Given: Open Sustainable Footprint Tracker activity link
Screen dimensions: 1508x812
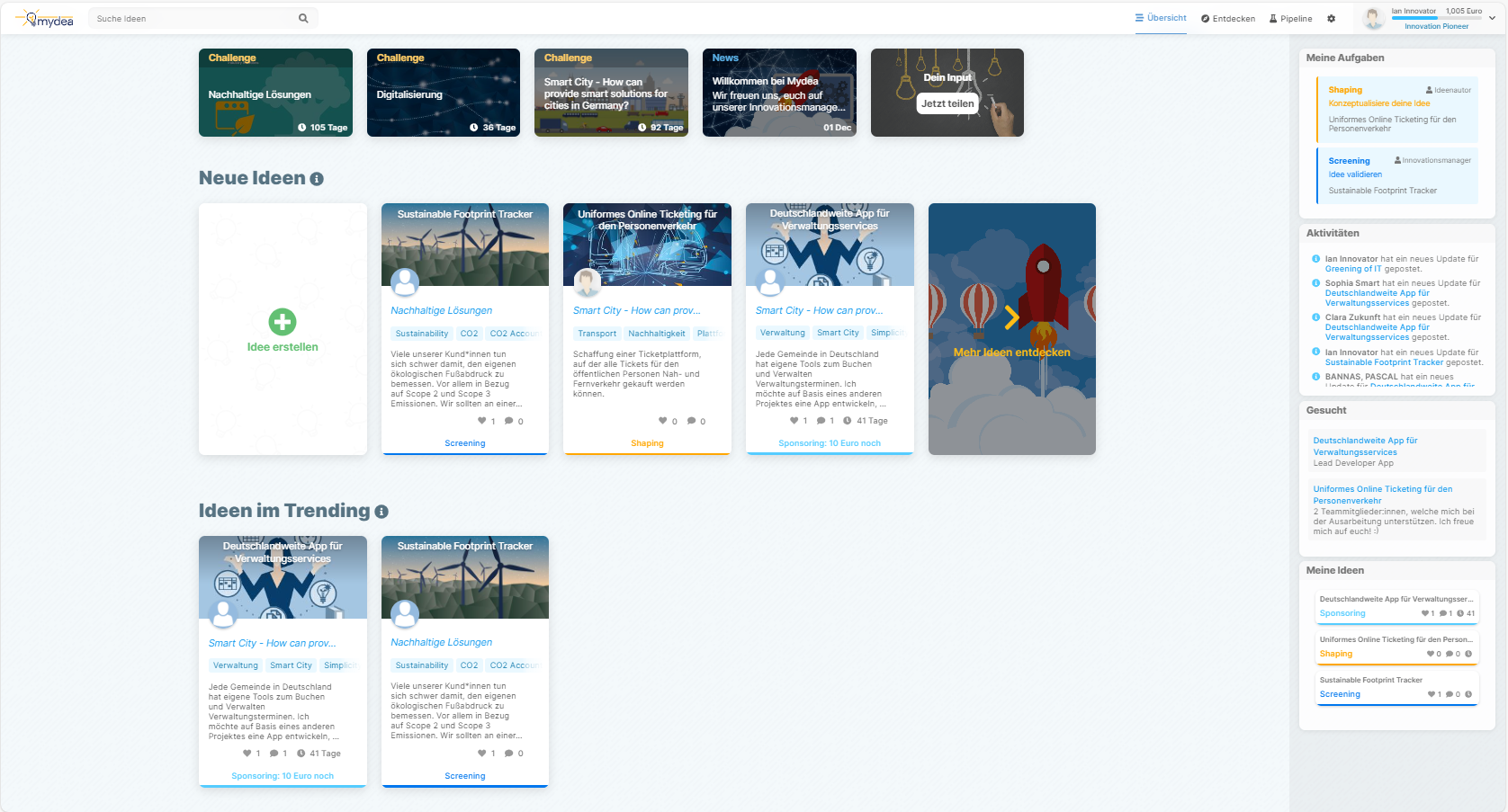Looking at the screenshot, I should coord(1384,362).
